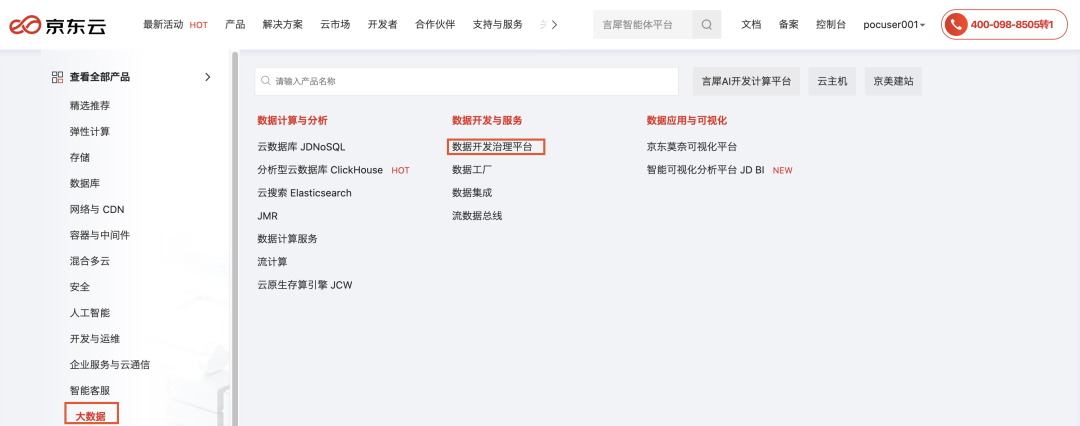
Task: Click 数据计算与分析 heading
Action: [292, 121]
